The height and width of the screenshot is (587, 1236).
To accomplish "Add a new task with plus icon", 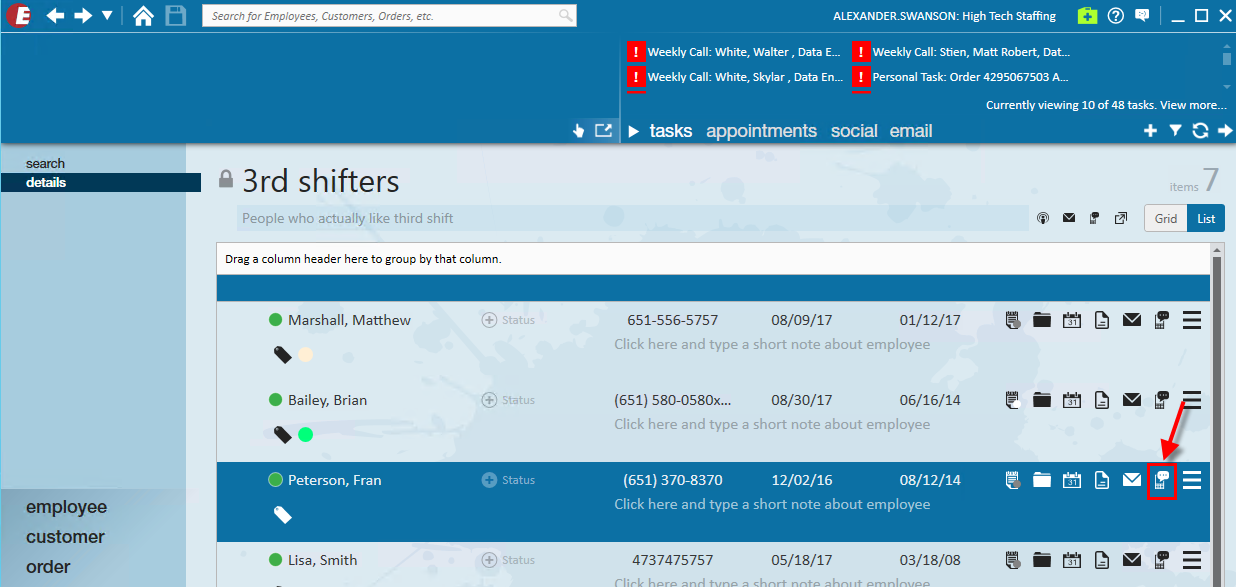I will tap(1150, 131).
